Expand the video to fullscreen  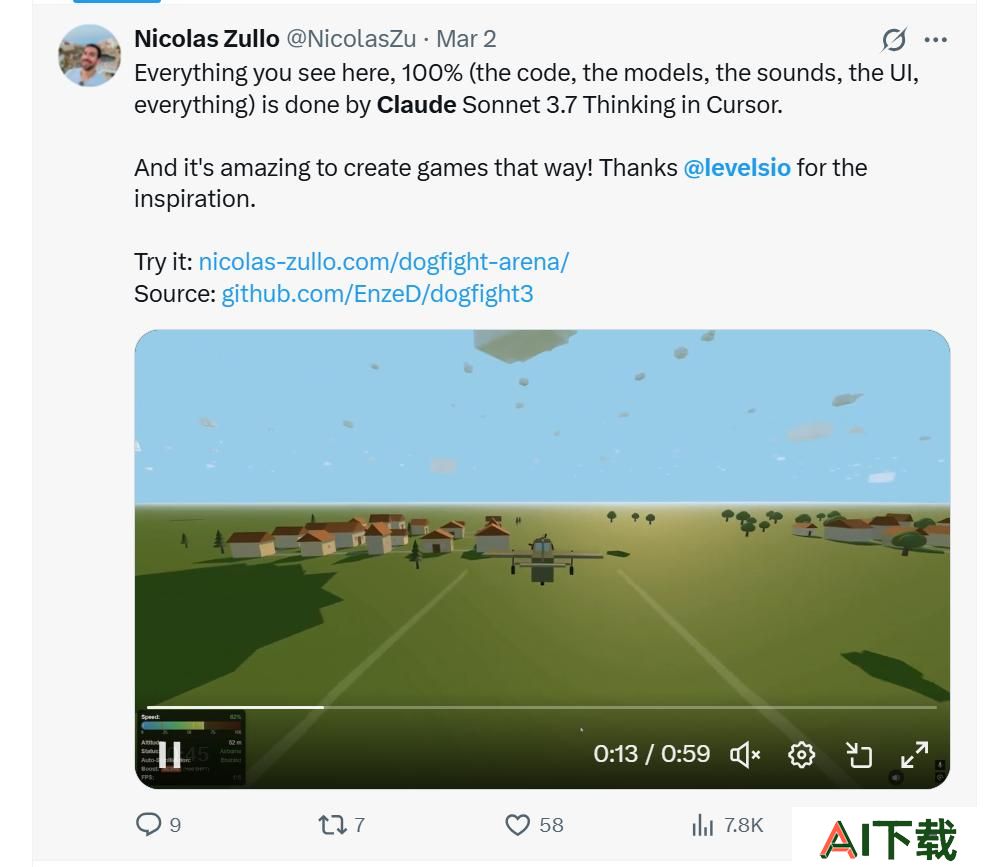coord(914,754)
